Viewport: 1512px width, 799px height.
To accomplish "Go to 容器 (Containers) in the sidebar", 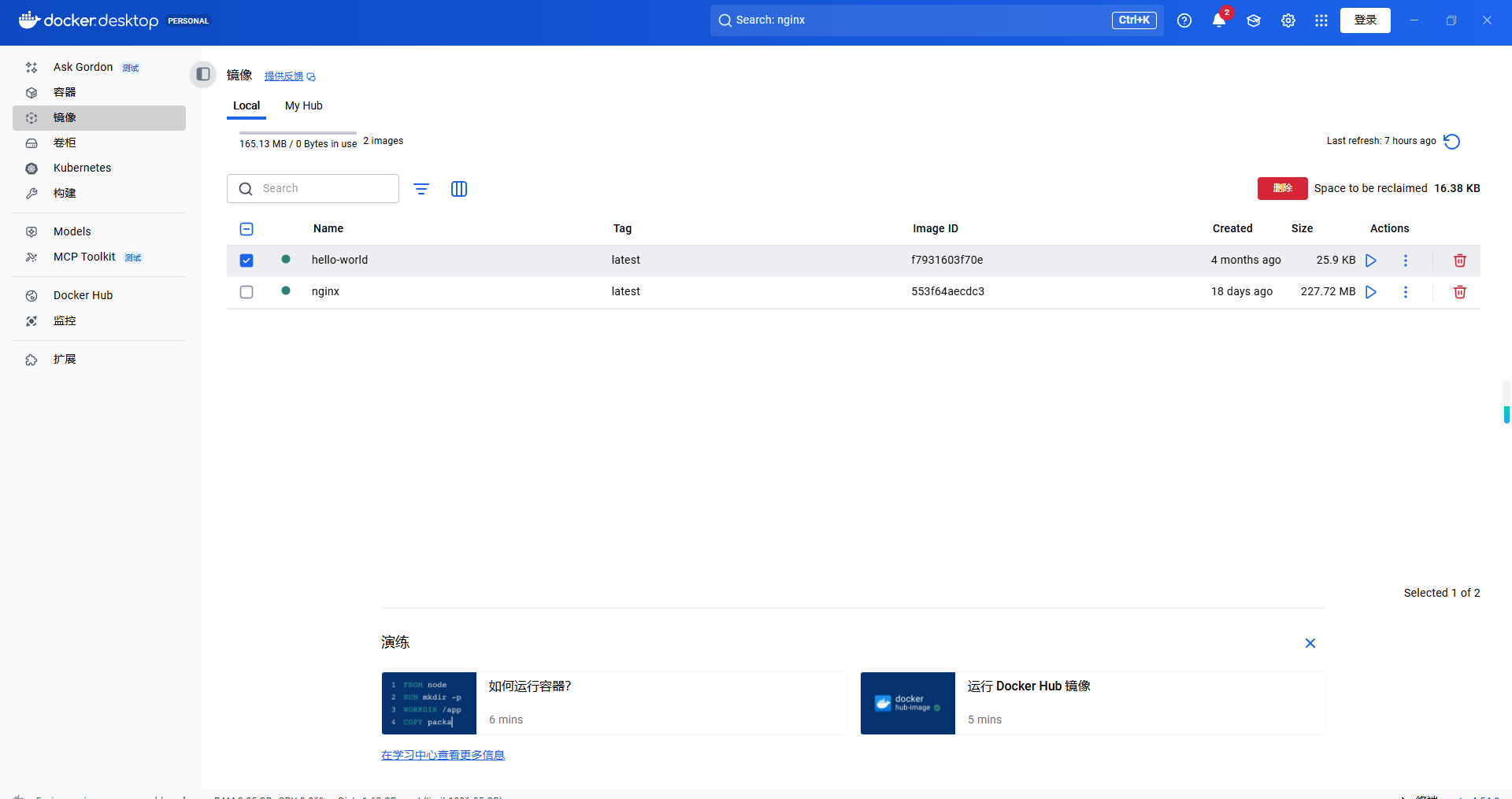I will point(99,93).
